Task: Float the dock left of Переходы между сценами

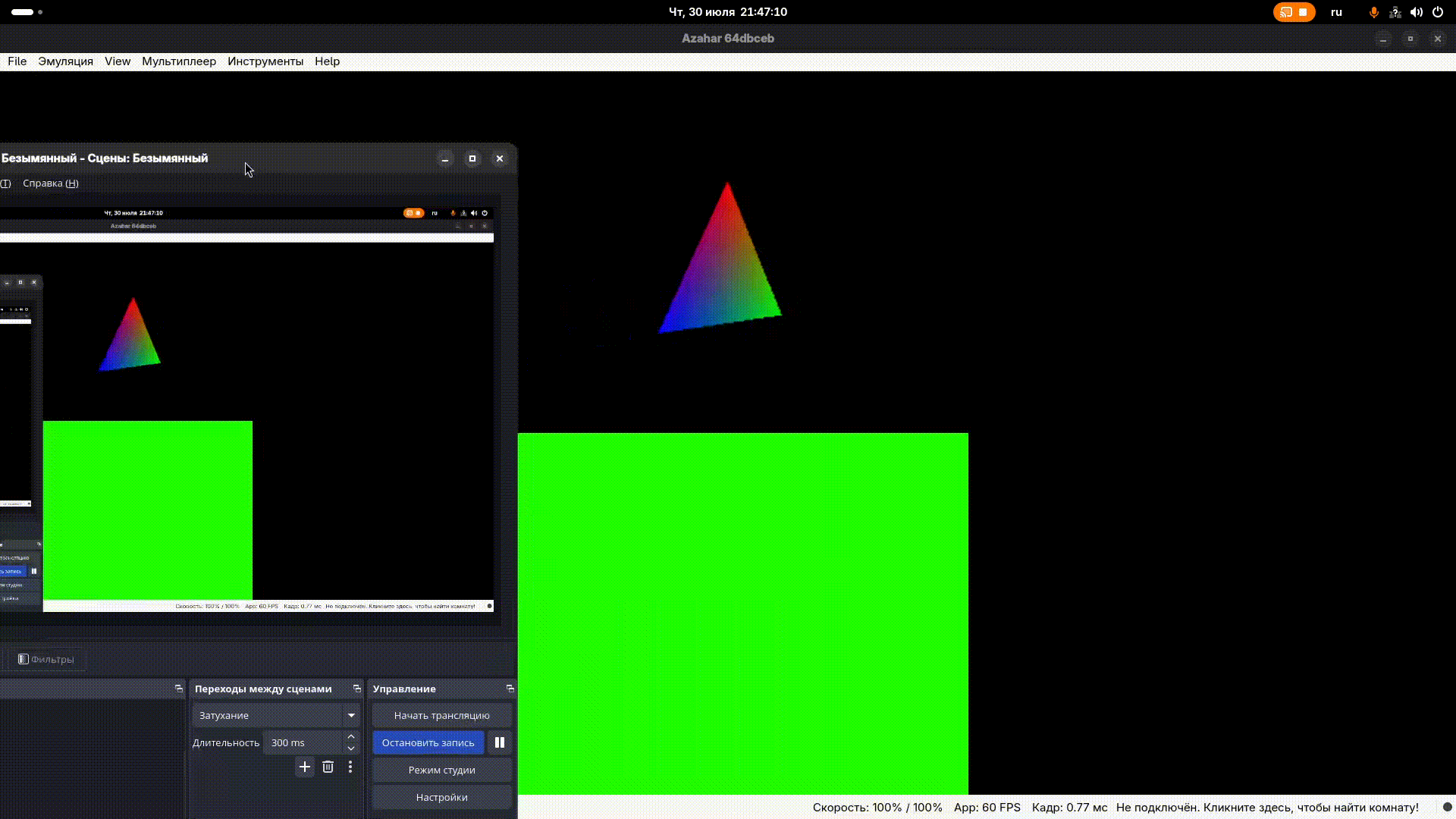Action: 179,689
